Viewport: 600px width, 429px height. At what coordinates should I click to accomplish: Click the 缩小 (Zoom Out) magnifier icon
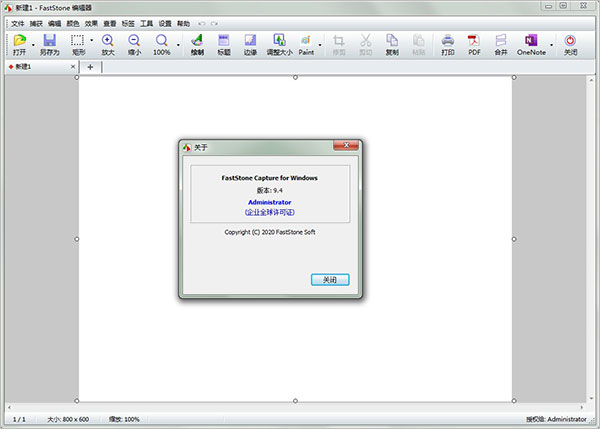(x=134, y=40)
